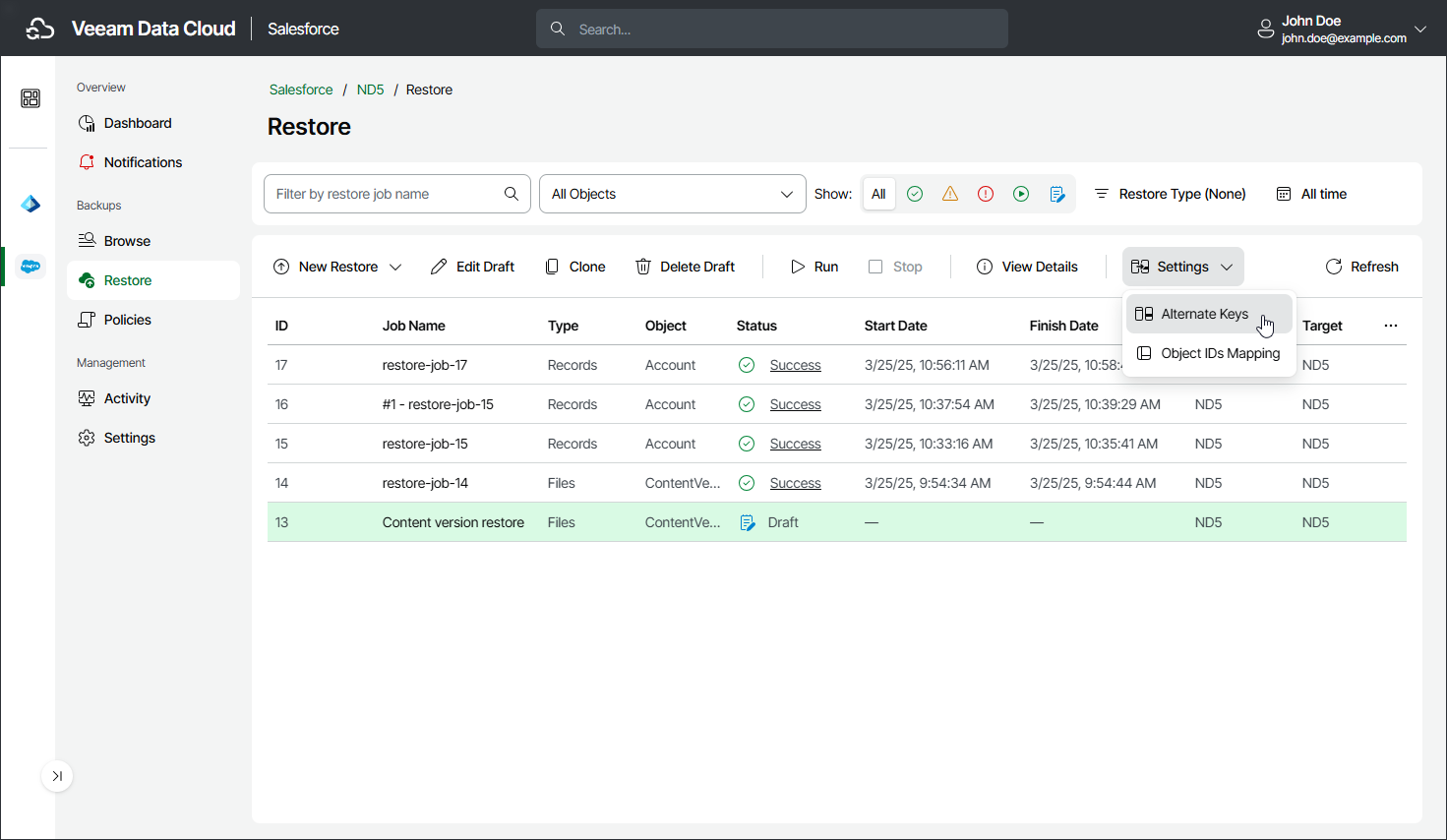This screenshot has width=1447, height=840.
Task: Click the draft icon in Content version restore row
Action: pyautogui.click(x=748, y=522)
